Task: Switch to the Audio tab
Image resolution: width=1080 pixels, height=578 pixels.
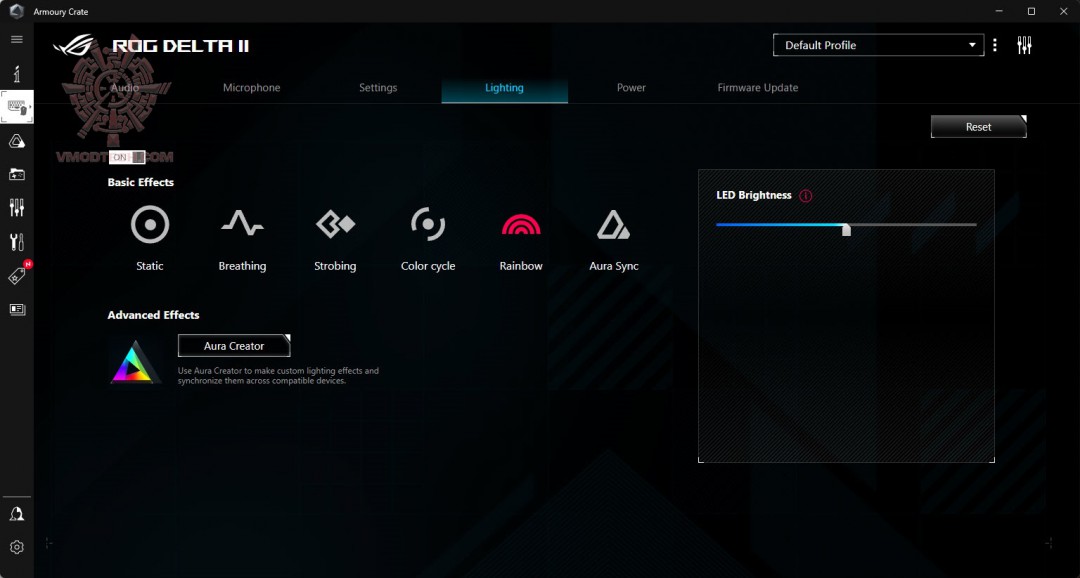Action: click(x=125, y=88)
